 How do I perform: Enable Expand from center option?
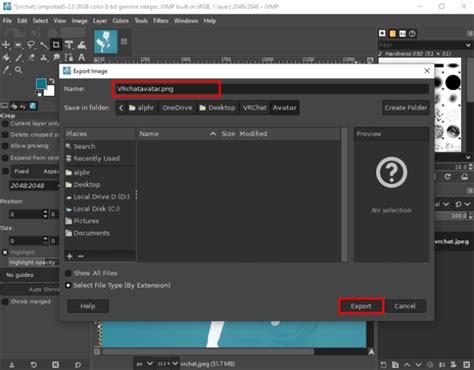(x=5, y=158)
